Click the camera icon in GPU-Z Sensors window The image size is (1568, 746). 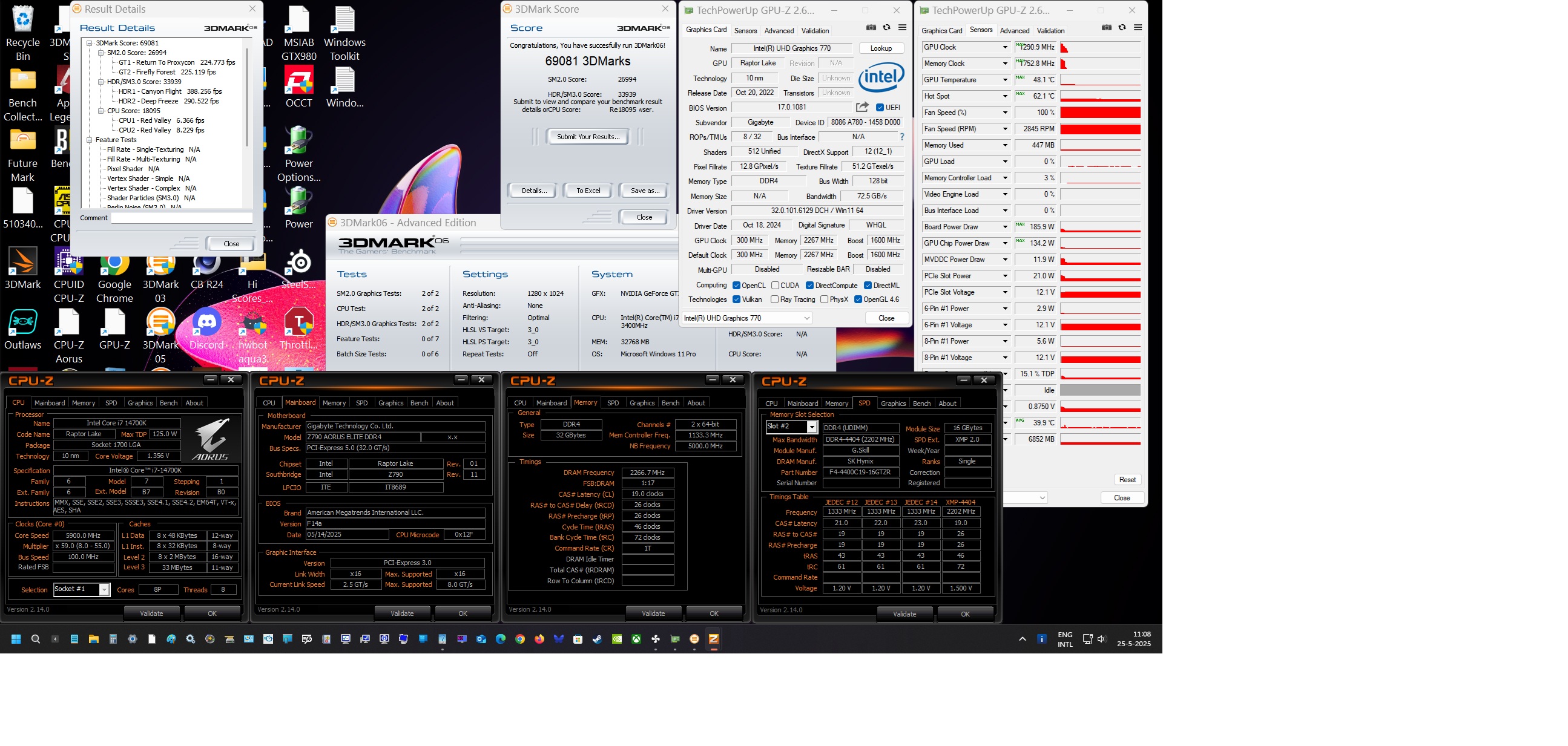(1107, 27)
